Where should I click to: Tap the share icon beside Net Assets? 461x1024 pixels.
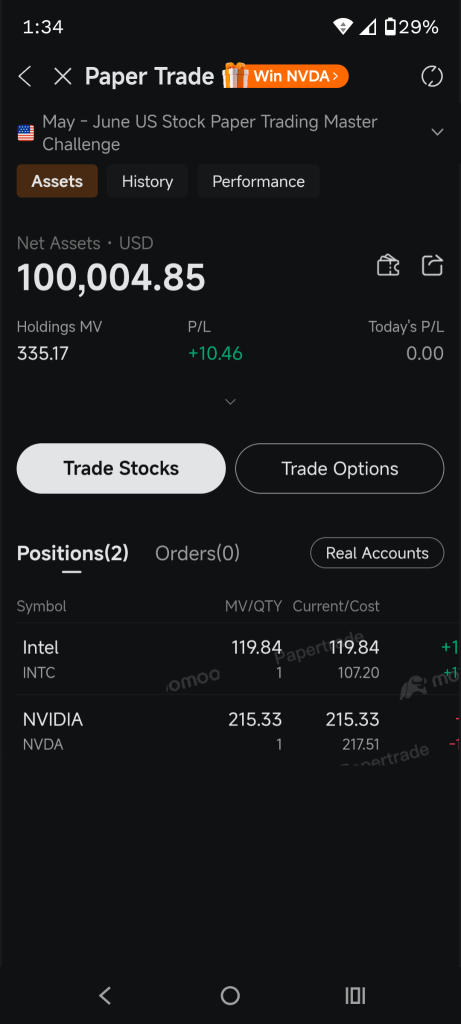(432, 266)
